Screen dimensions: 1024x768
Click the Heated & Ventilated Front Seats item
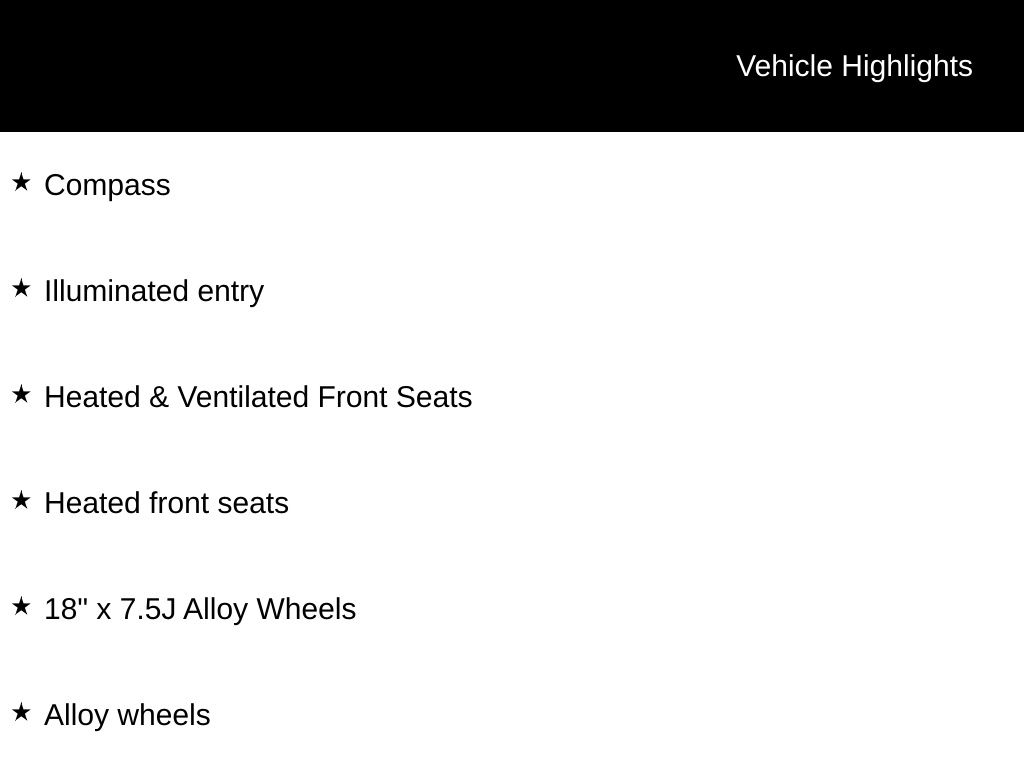[x=258, y=397]
